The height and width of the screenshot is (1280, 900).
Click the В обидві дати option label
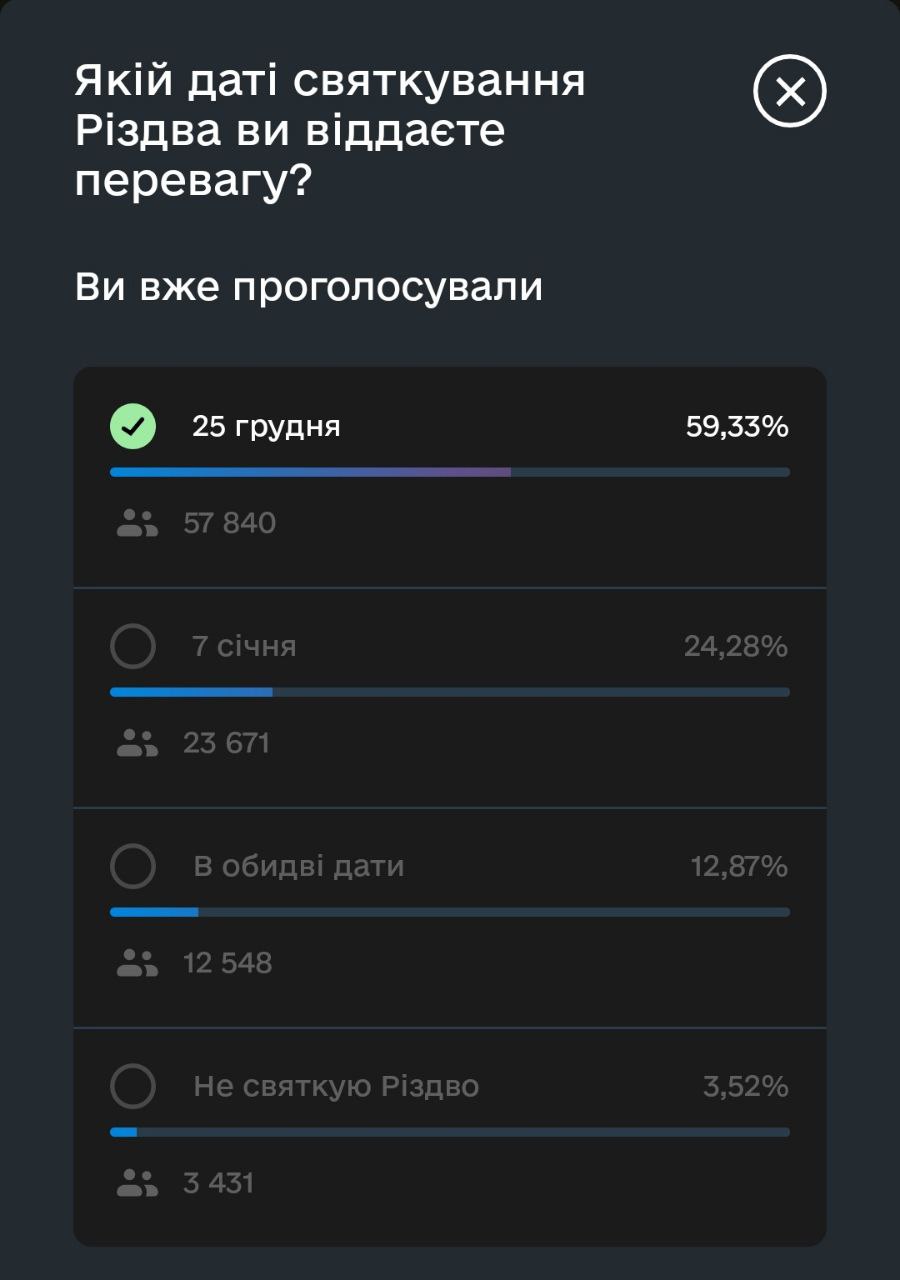[298, 866]
